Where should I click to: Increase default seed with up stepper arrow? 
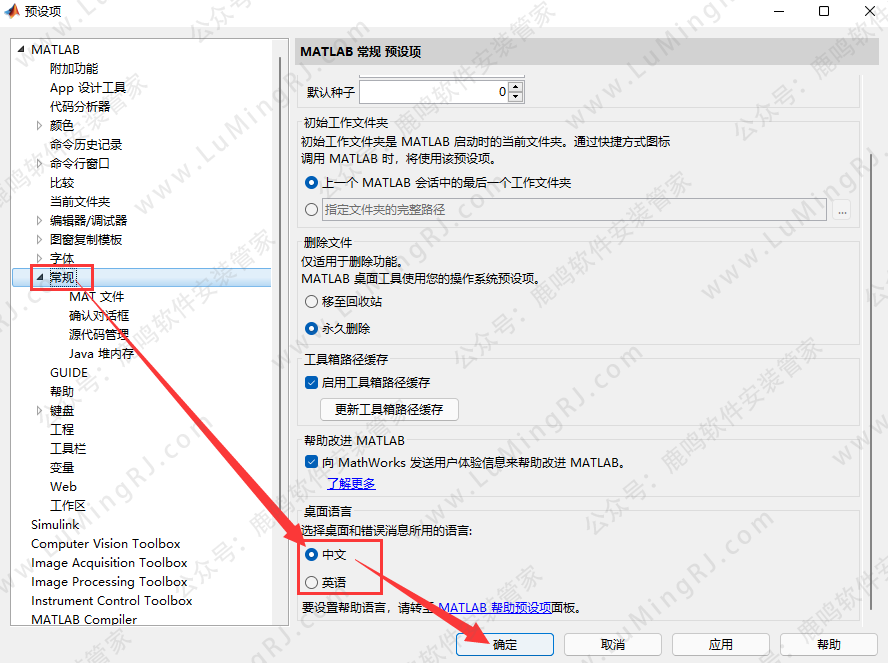516,87
